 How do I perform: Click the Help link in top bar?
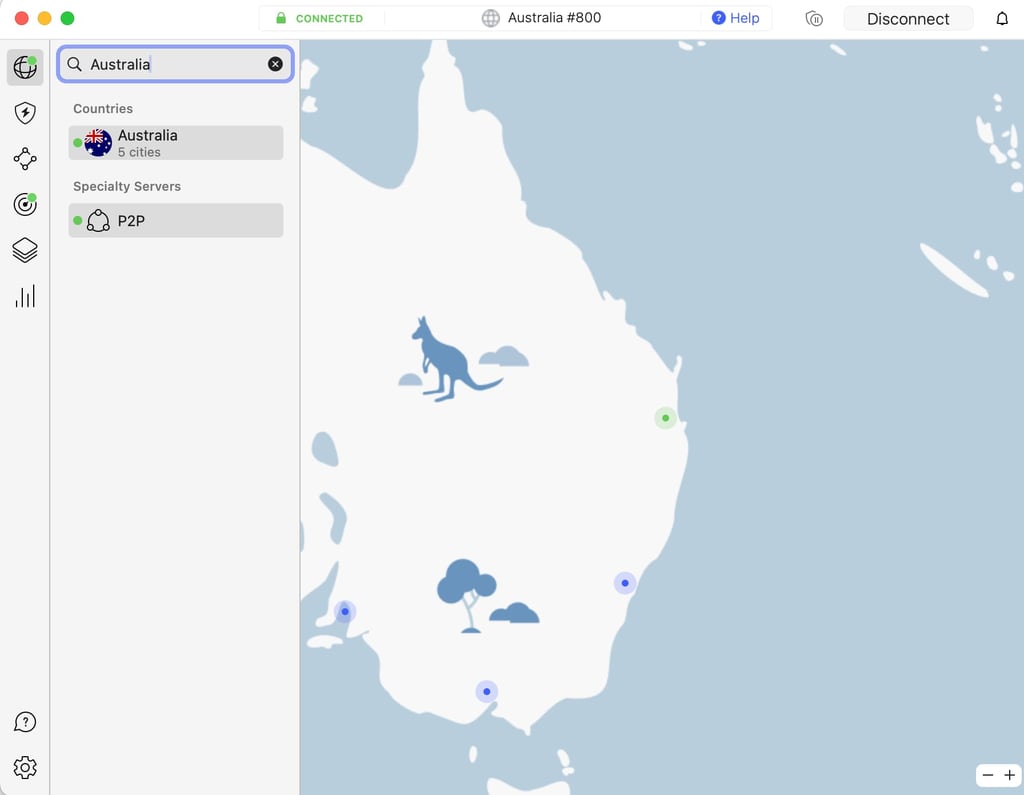[x=735, y=18]
